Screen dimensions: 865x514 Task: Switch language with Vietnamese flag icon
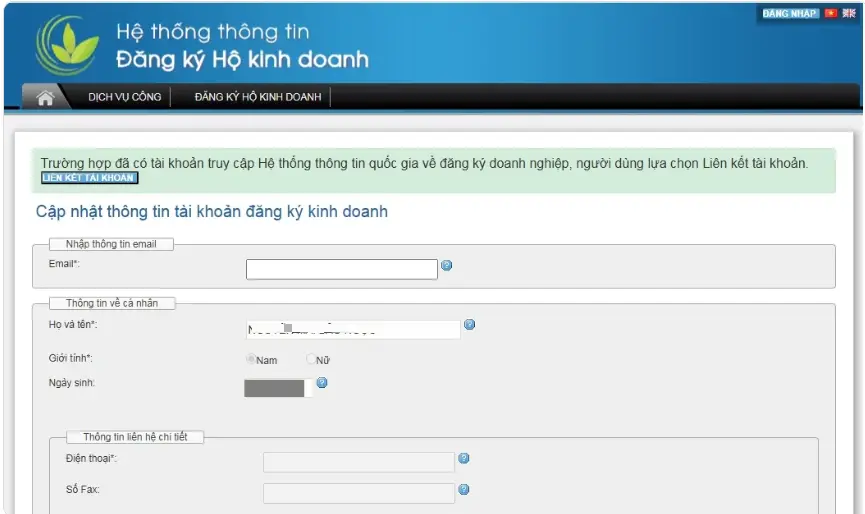click(x=831, y=13)
